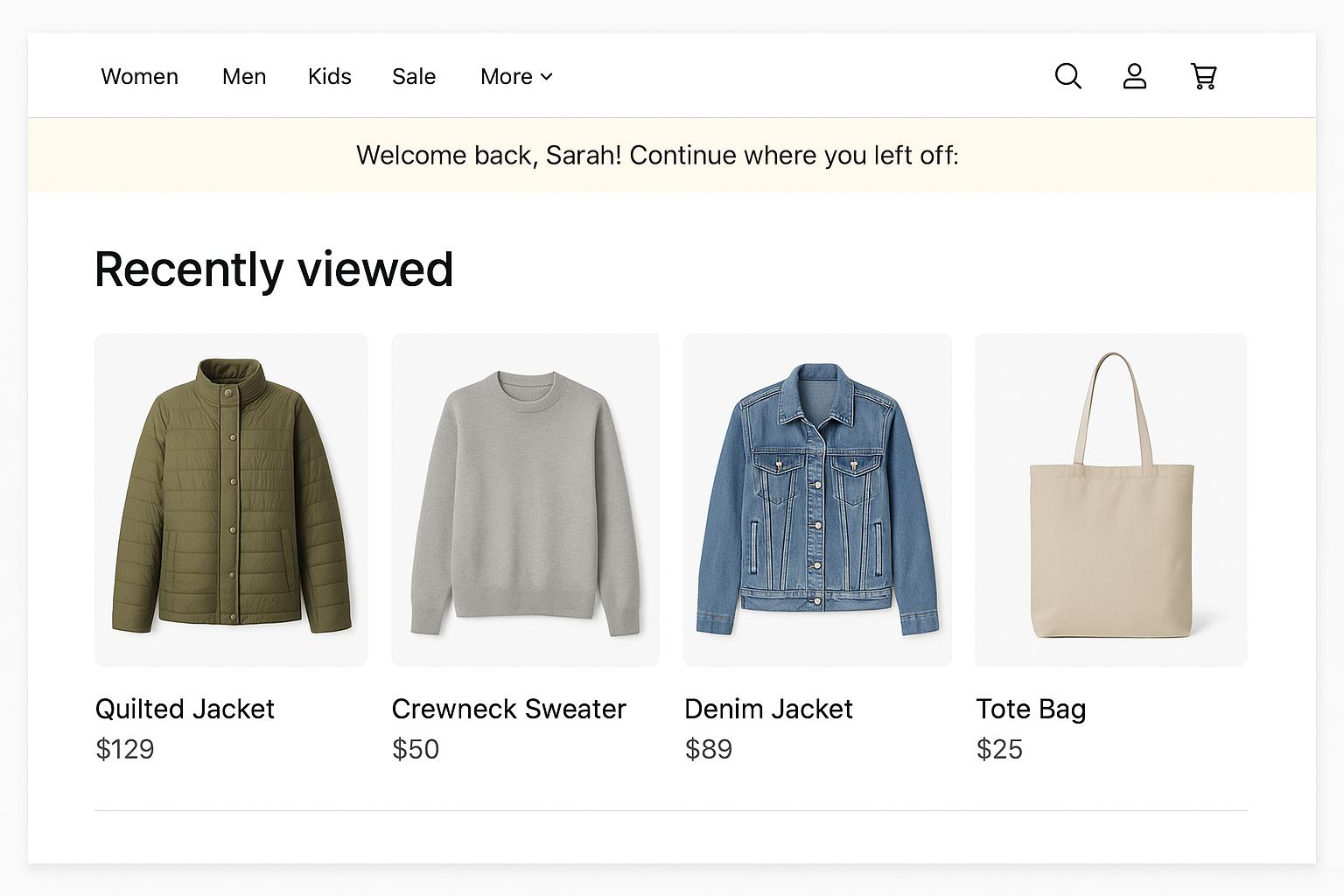Go to the Women category
Screen dimensions: 1344x896
click(x=139, y=77)
